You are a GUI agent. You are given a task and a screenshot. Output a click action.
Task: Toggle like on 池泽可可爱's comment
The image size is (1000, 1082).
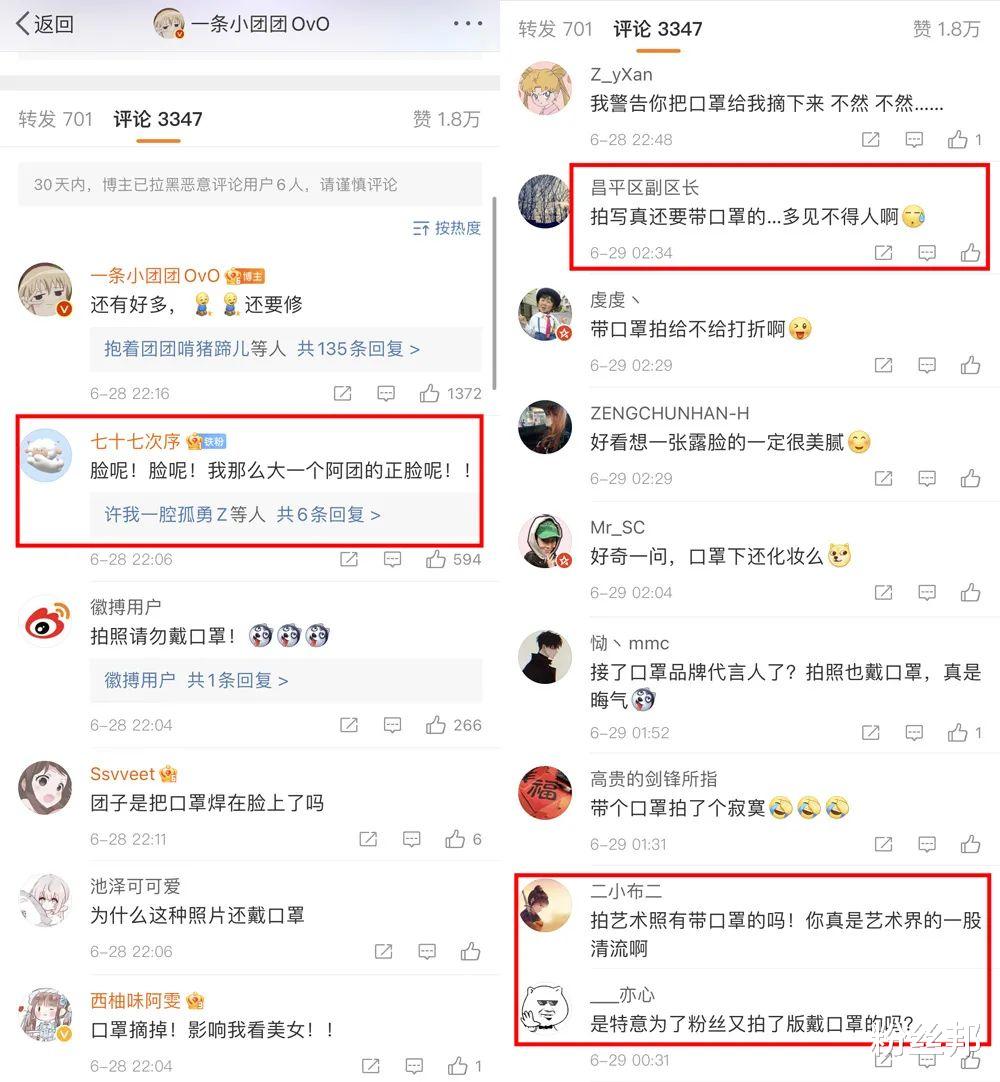[470, 952]
